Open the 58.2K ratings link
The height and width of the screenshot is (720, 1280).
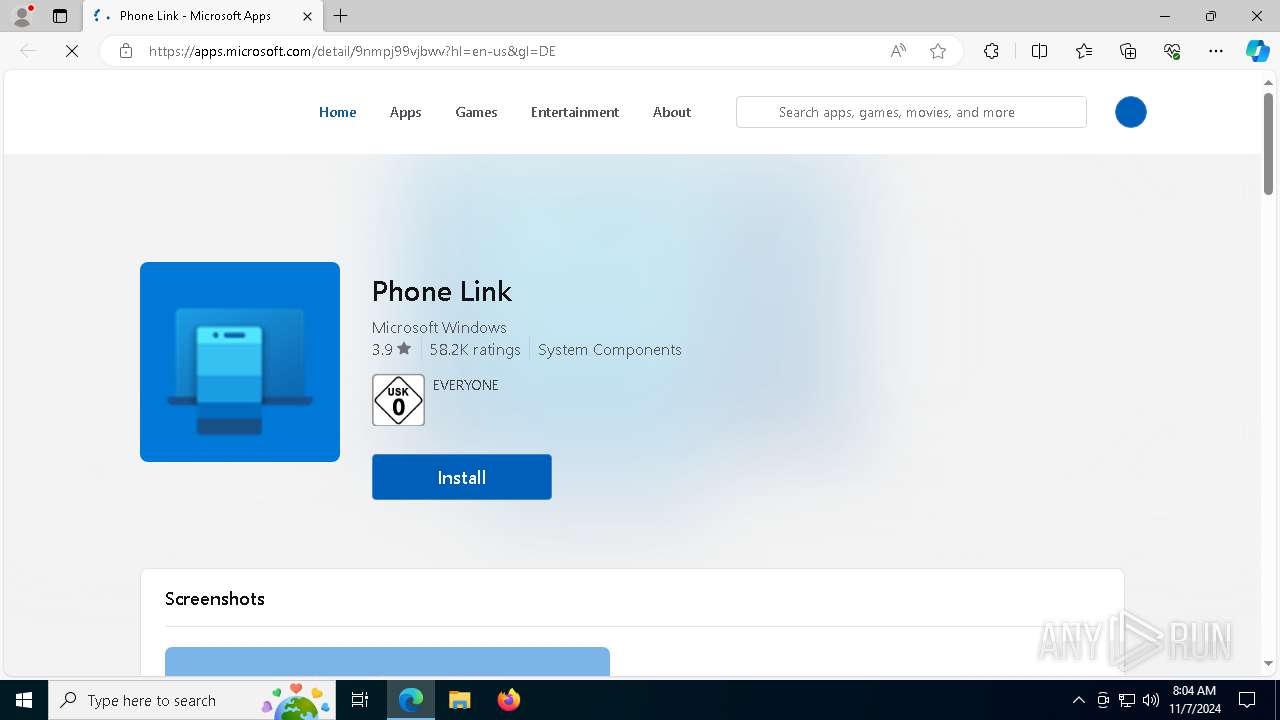click(475, 349)
